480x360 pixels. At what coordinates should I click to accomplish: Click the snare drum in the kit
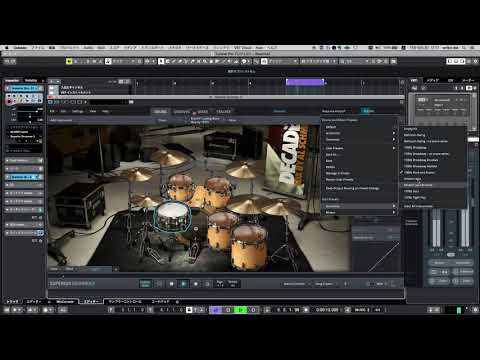pyautogui.click(x=173, y=216)
